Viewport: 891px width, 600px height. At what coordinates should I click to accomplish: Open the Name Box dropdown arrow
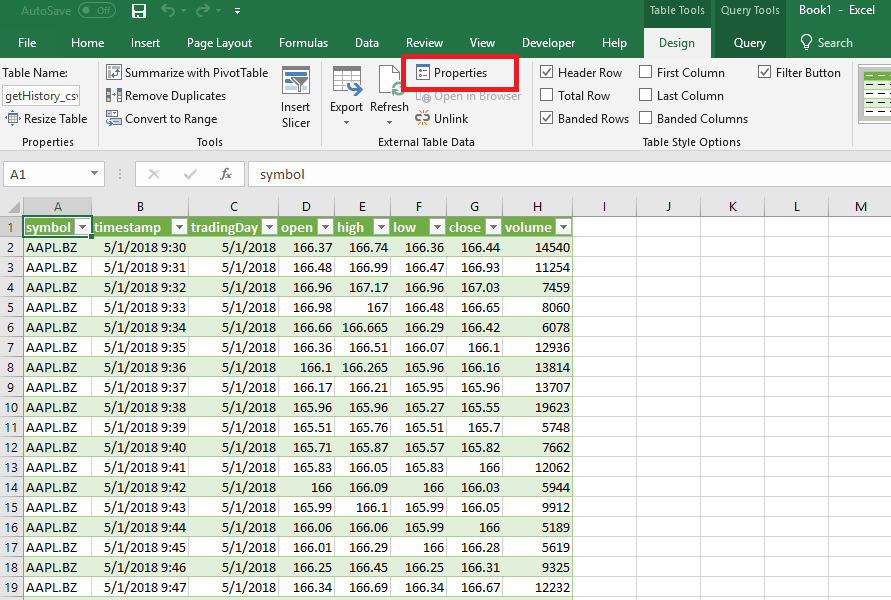94,174
